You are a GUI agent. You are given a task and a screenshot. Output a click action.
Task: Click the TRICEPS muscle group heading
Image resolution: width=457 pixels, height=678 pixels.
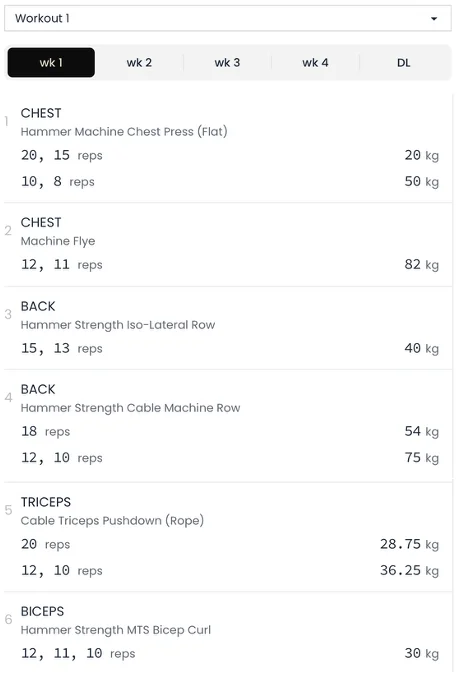point(46,502)
